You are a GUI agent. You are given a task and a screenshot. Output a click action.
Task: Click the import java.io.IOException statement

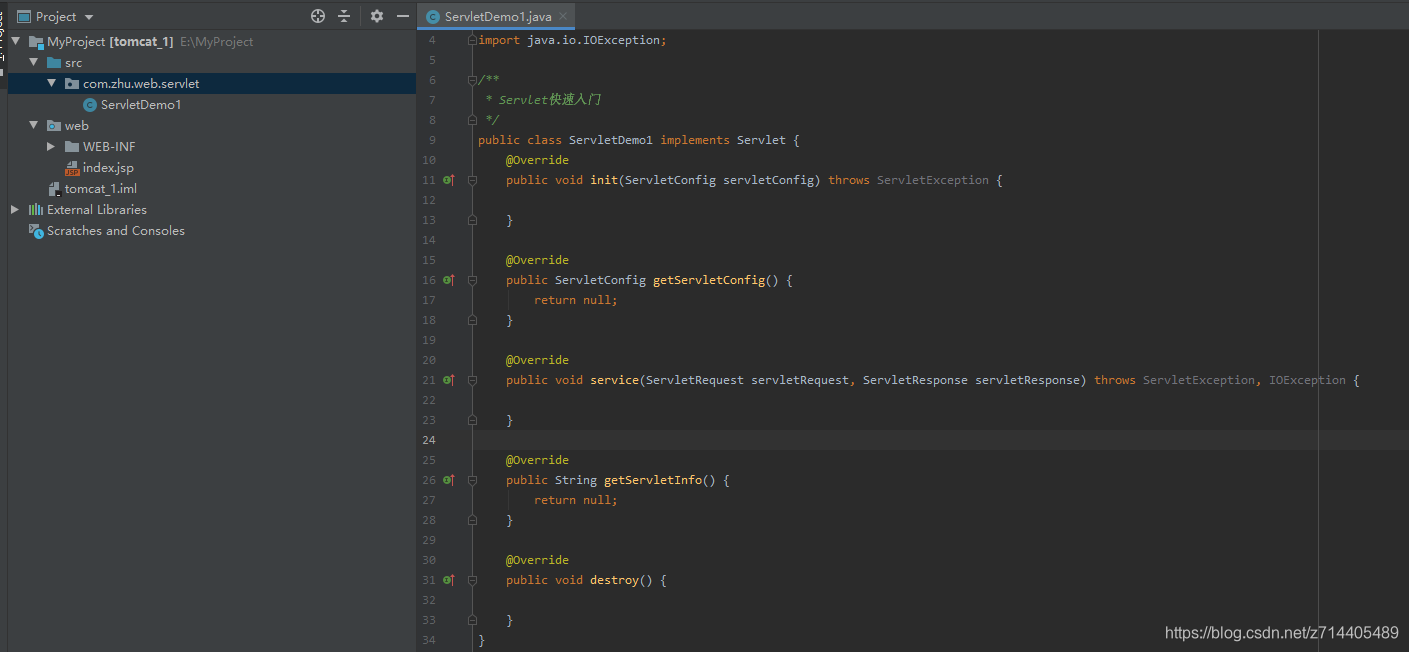(572, 40)
